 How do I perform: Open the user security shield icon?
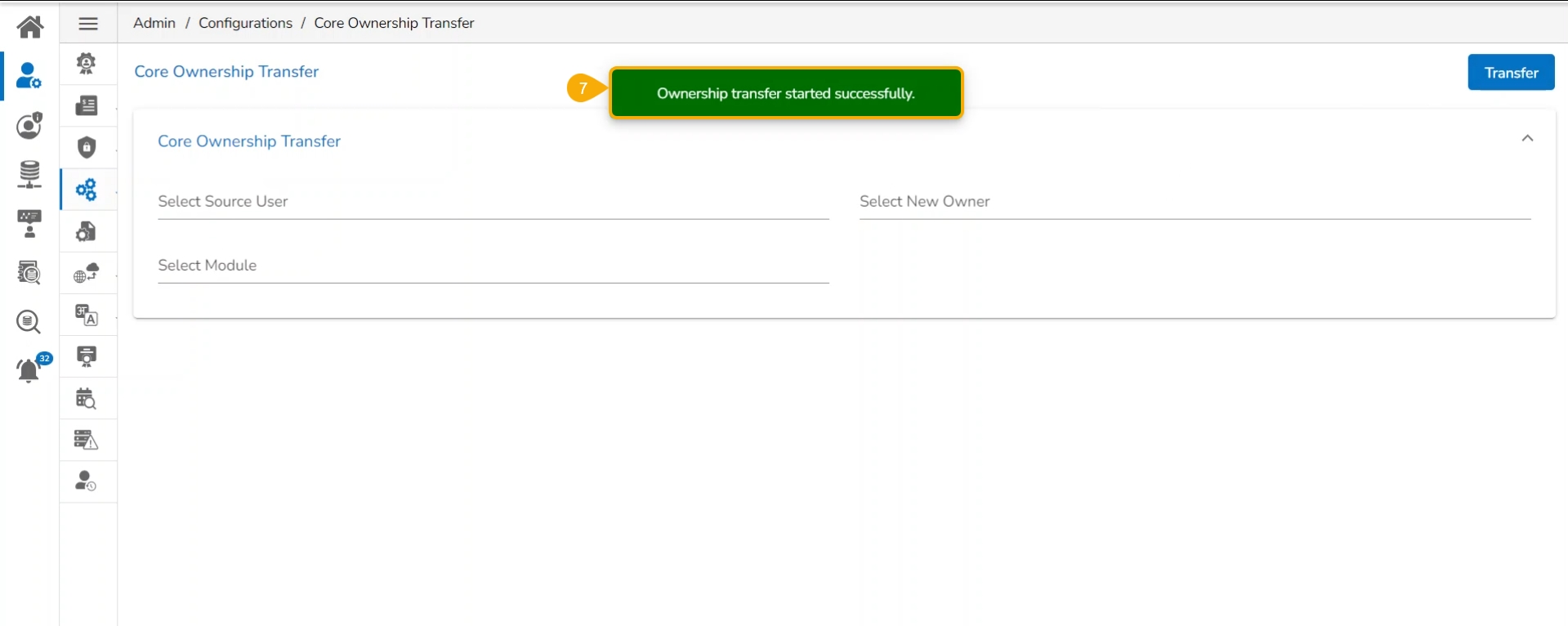pos(29,125)
